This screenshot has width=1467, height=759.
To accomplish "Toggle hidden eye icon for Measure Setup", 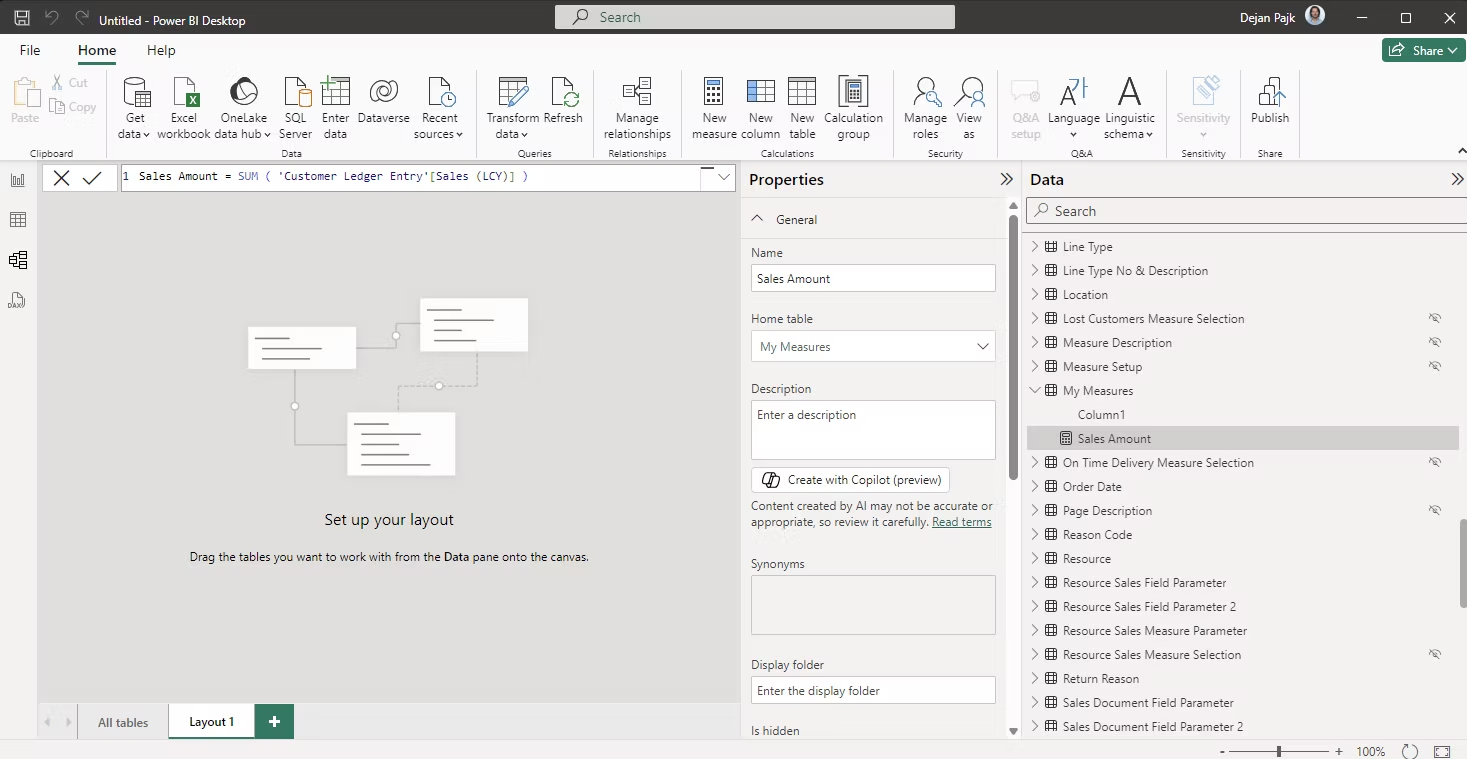I will coord(1435,367).
